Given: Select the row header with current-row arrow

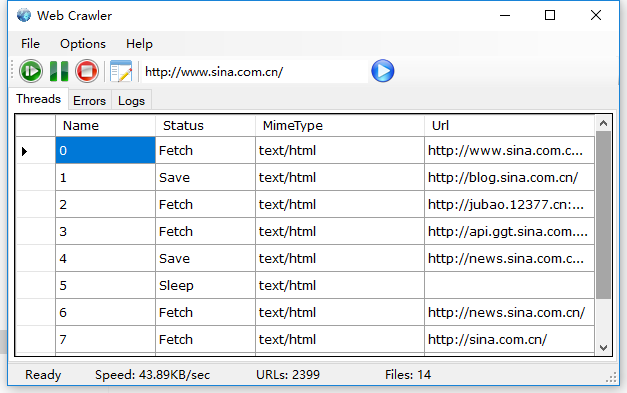Looking at the screenshot, I should tap(36, 151).
